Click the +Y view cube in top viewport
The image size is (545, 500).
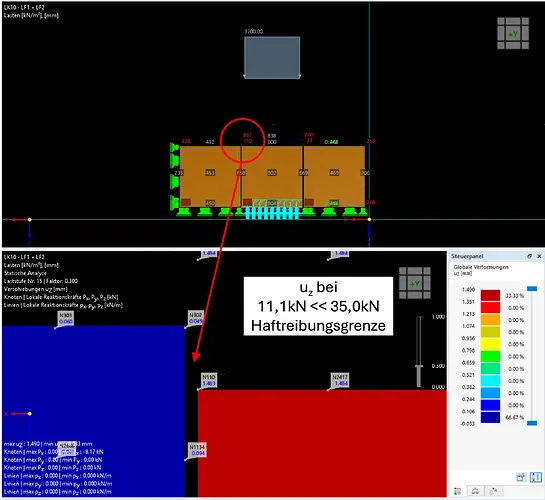click(513, 33)
